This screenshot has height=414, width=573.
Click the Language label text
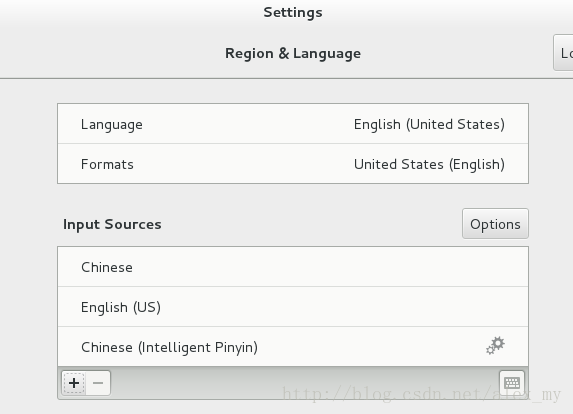(x=112, y=125)
